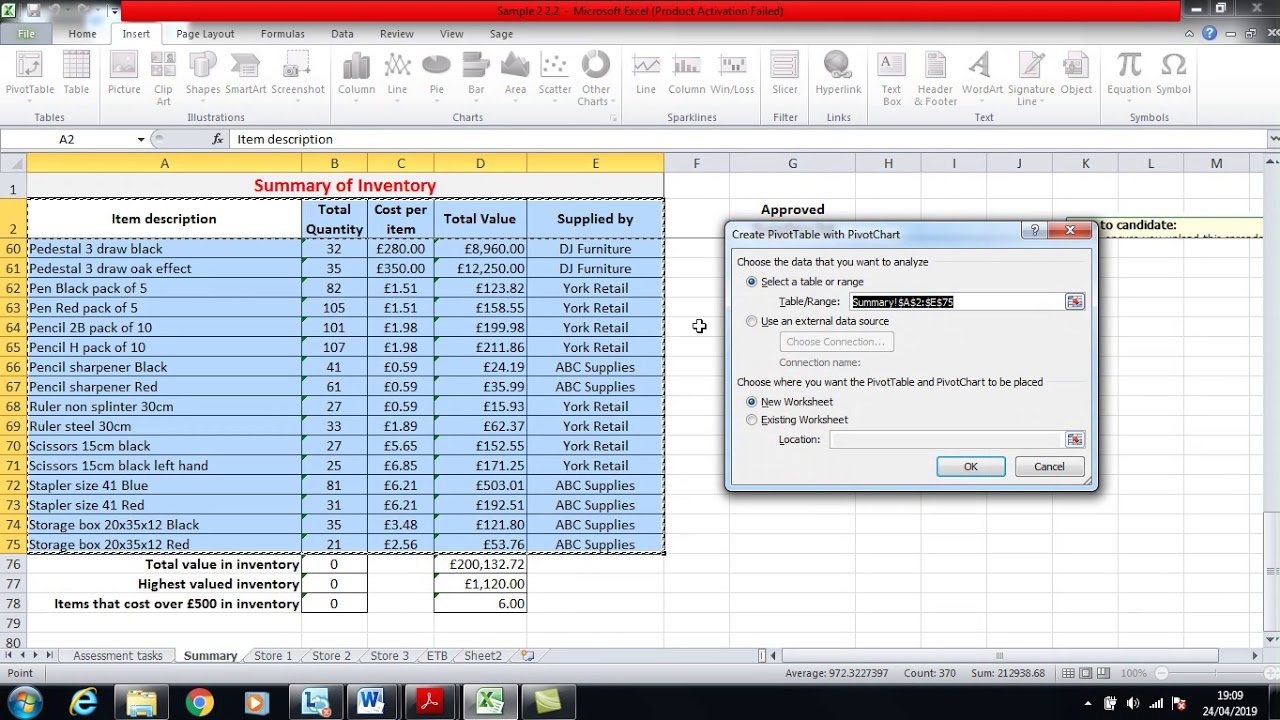This screenshot has width=1280, height=720.
Task: Switch to the Page Layout tab
Action: tap(205, 34)
